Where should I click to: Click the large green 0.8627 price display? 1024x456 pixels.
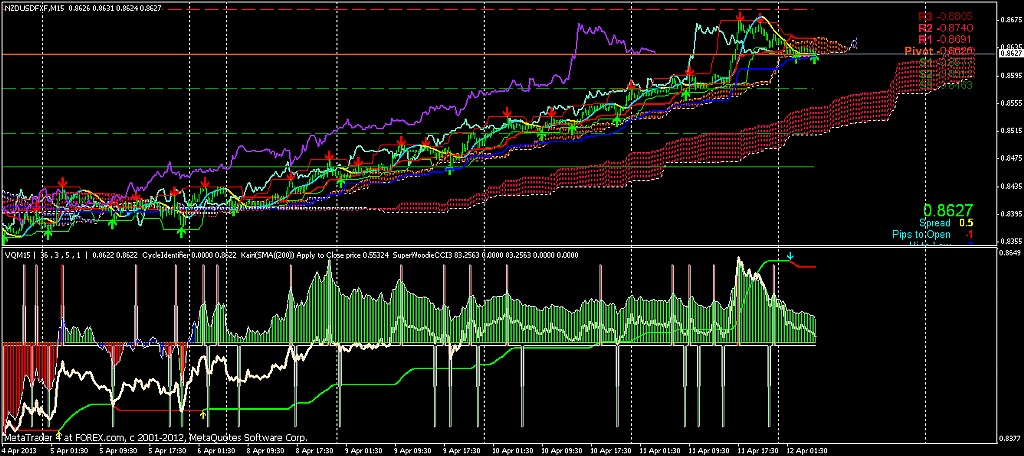pos(947,211)
